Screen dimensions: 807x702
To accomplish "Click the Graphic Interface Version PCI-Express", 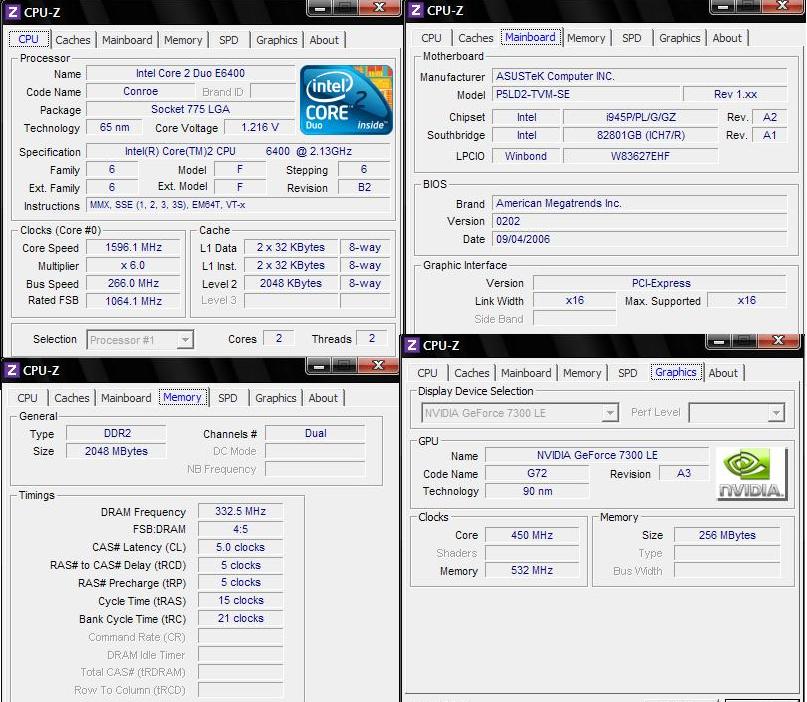I will 660,283.
